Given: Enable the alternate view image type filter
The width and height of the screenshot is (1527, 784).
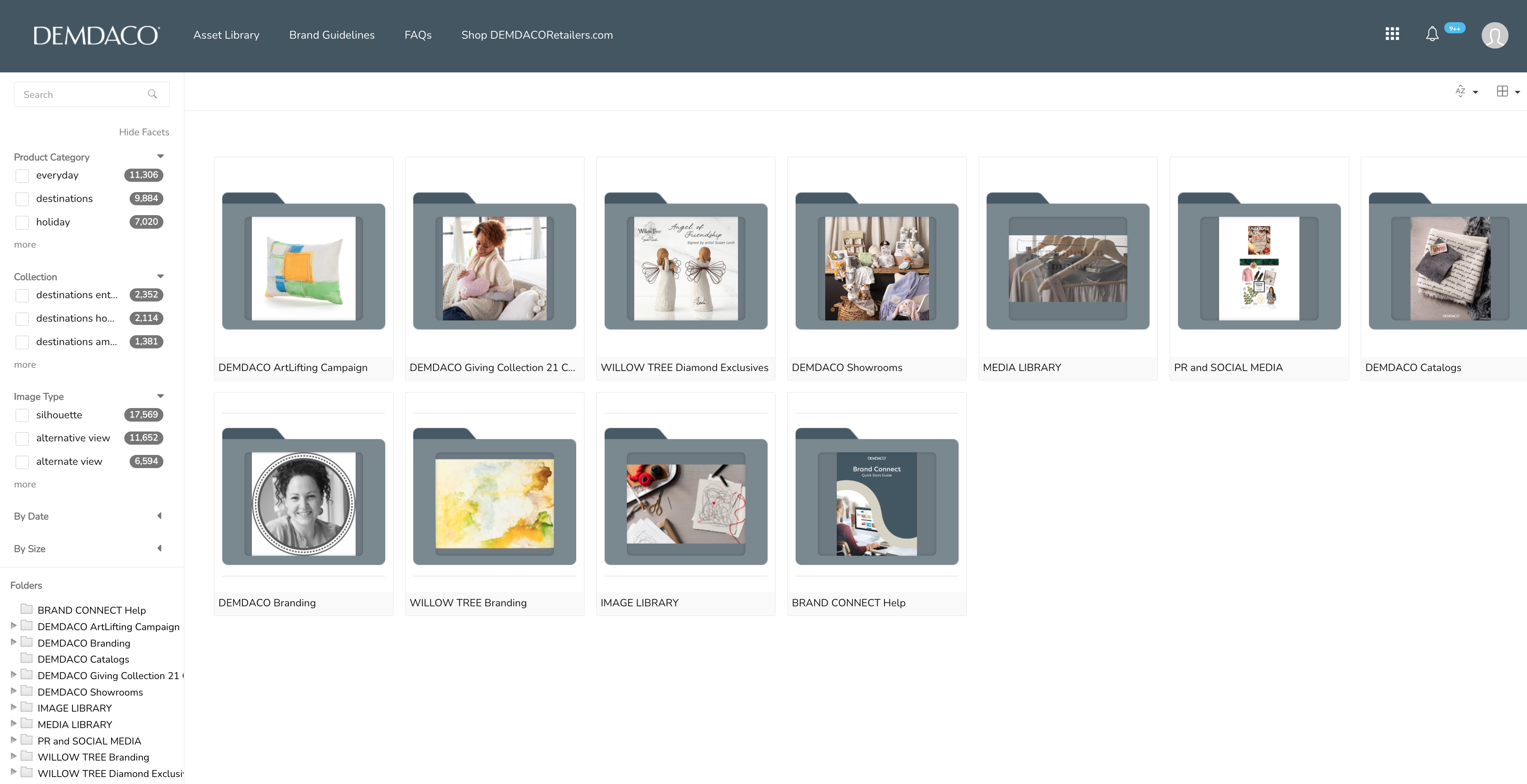Looking at the screenshot, I should point(22,462).
